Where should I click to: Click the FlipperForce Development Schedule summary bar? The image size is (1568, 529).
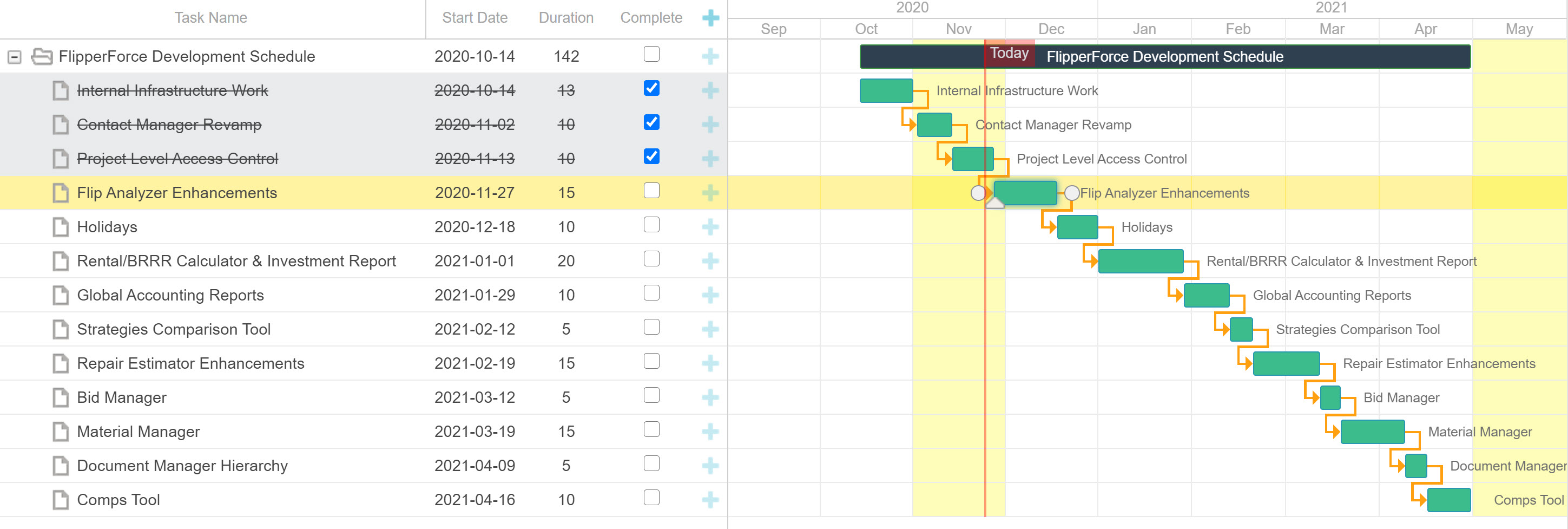tap(1165, 57)
